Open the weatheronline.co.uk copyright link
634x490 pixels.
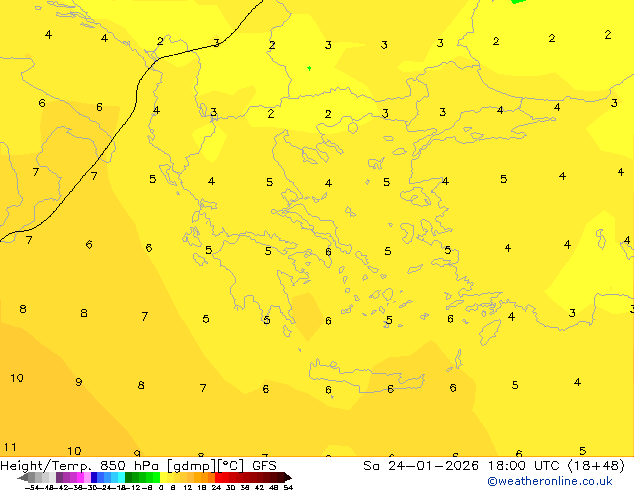tap(550, 481)
